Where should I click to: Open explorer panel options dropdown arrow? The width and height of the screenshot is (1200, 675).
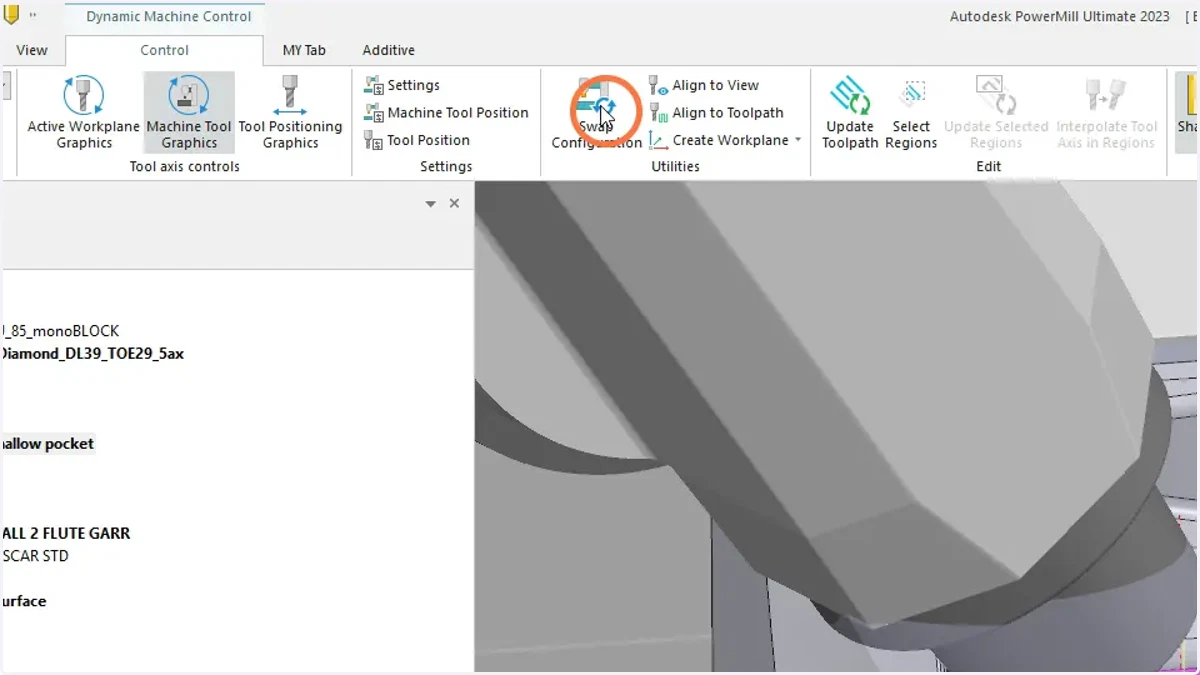pos(431,204)
